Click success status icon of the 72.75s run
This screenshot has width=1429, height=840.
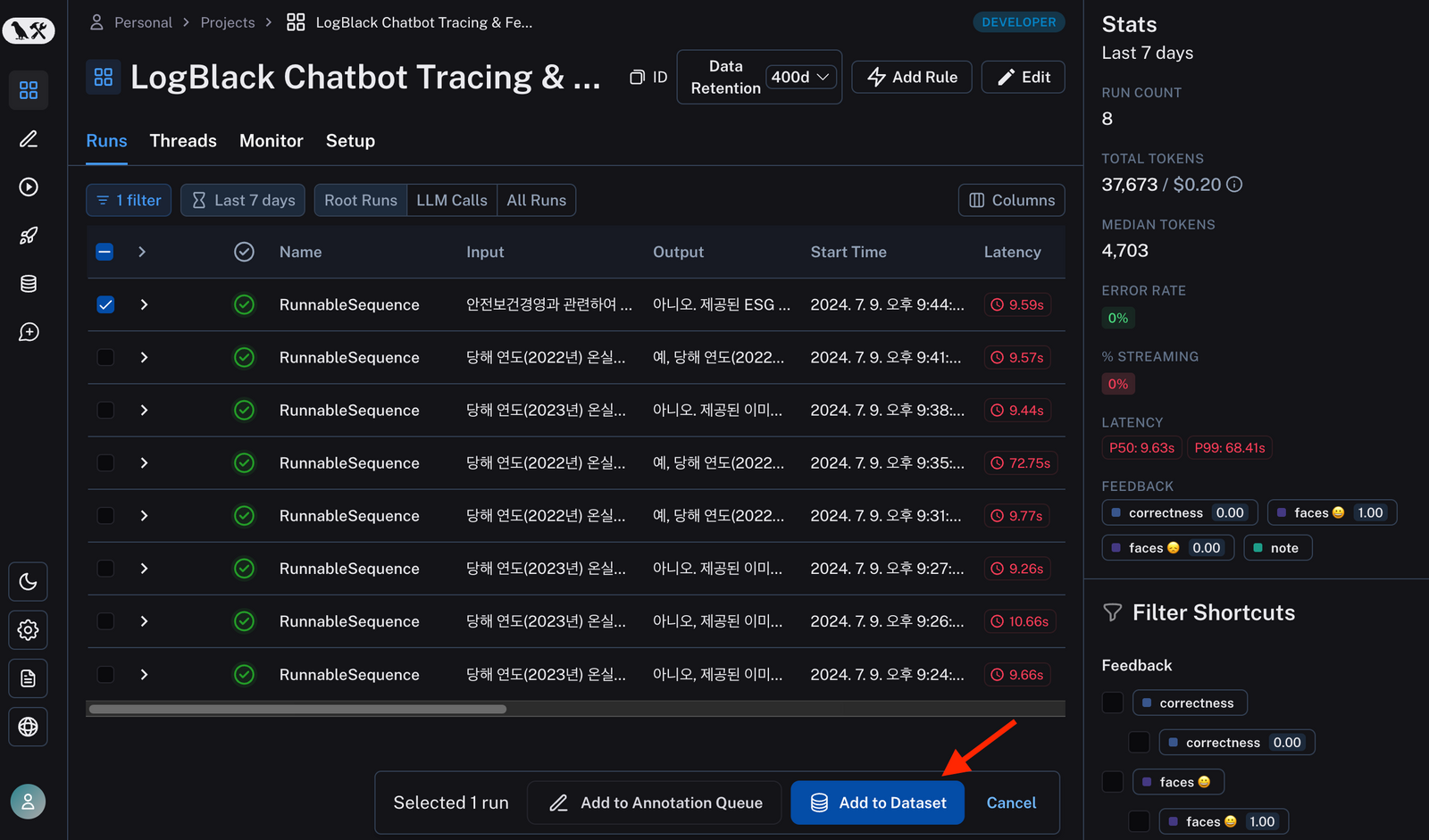[244, 462]
